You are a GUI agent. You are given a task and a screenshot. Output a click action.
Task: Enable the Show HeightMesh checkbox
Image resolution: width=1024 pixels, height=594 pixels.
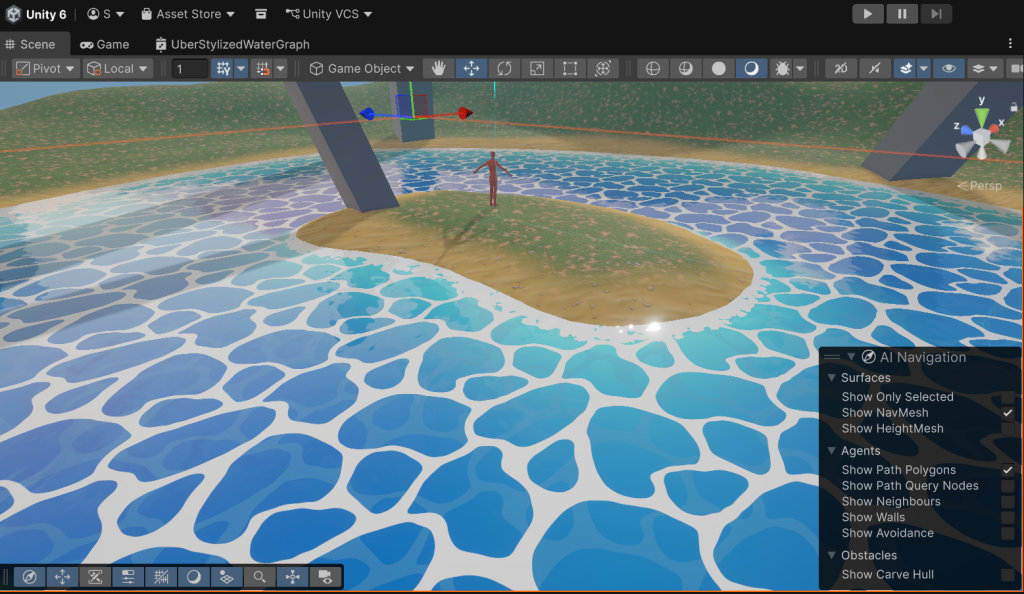pyautogui.click(x=1007, y=429)
